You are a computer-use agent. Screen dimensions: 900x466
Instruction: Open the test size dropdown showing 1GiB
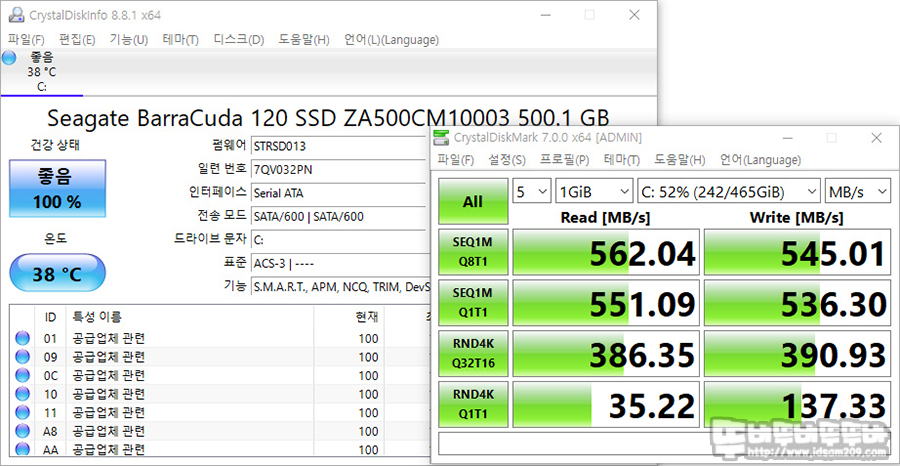pos(594,191)
